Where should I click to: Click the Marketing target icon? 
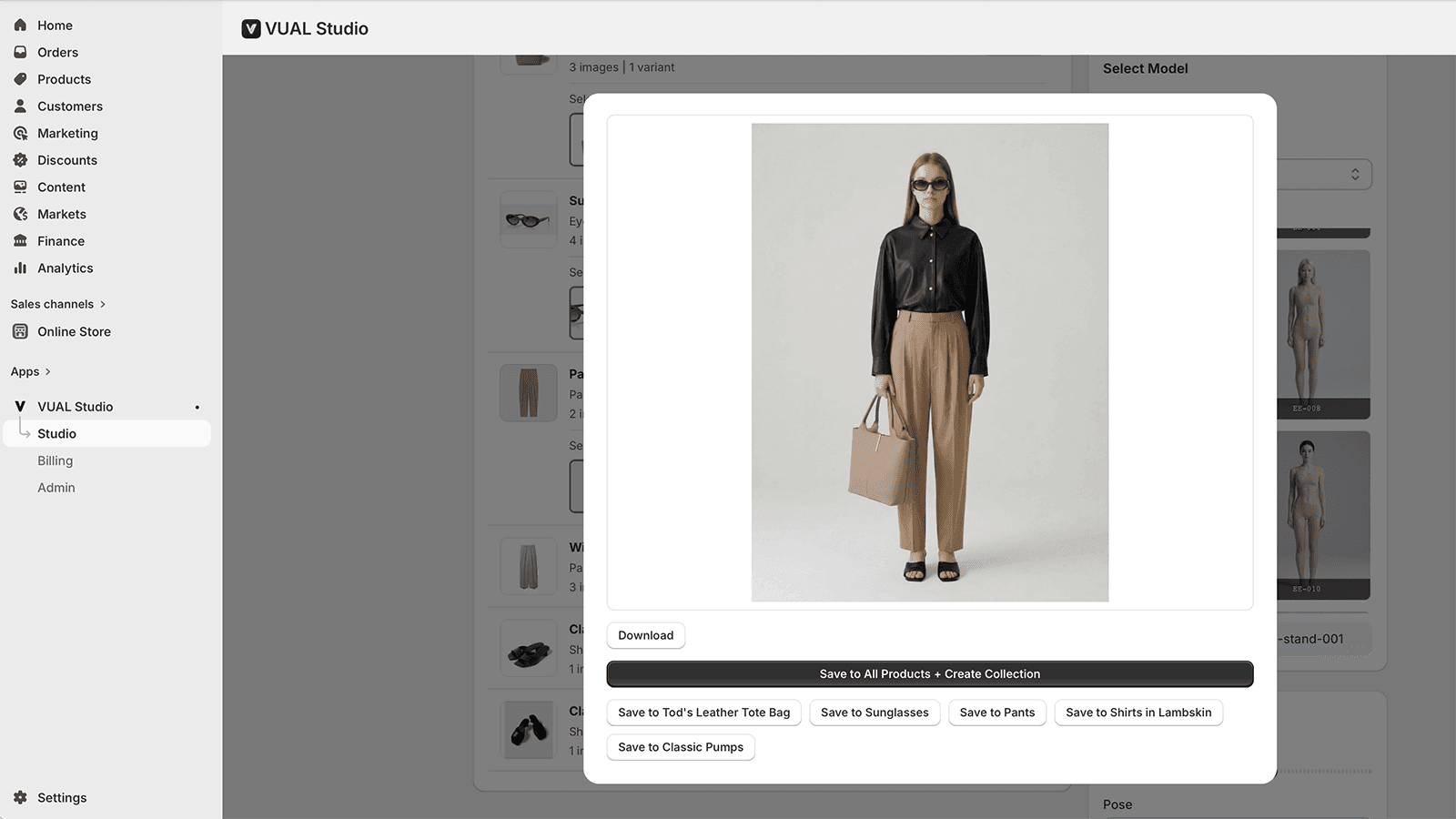coord(20,134)
